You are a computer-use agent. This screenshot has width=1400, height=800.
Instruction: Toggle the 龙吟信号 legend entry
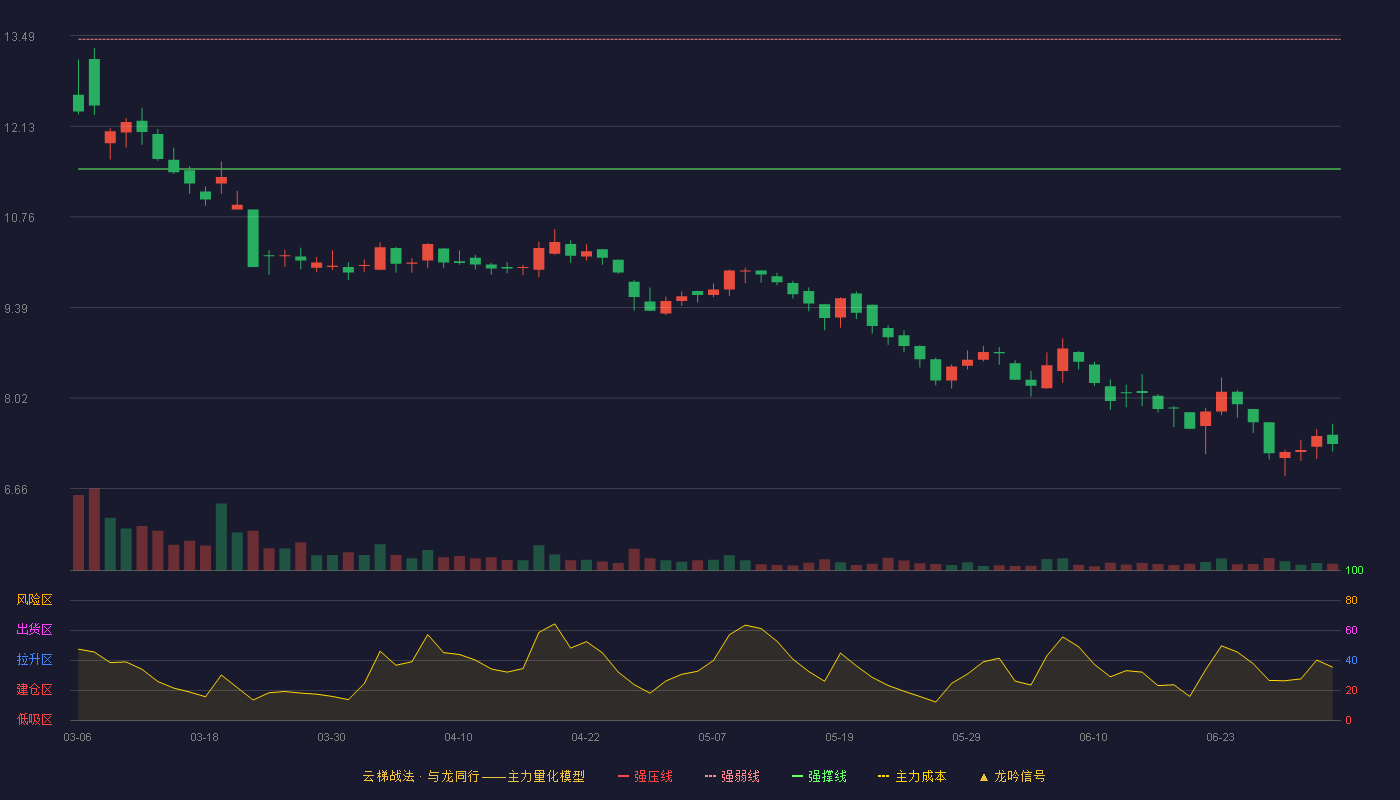click(x=1012, y=776)
